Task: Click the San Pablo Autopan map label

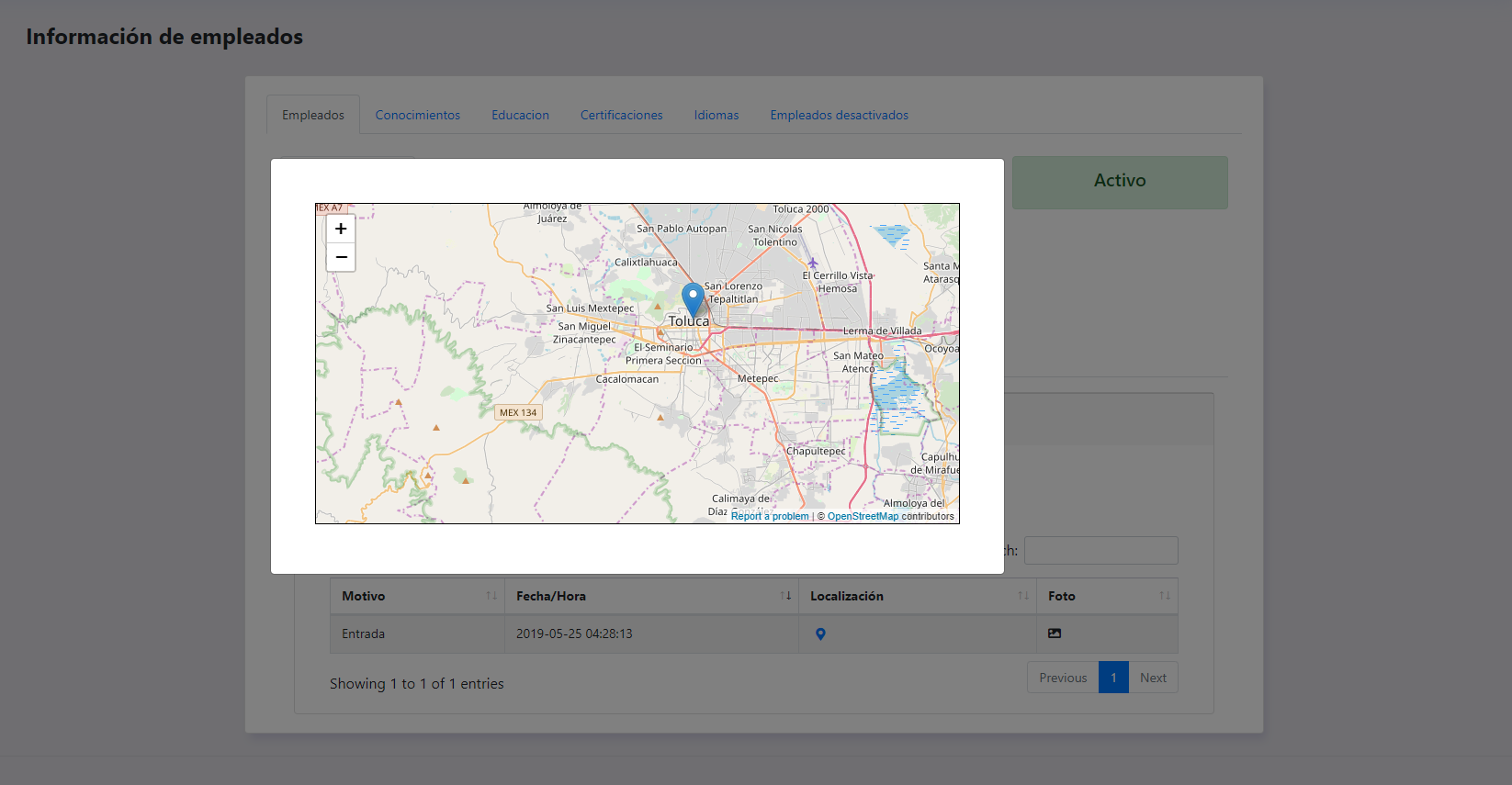Action: [682, 229]
